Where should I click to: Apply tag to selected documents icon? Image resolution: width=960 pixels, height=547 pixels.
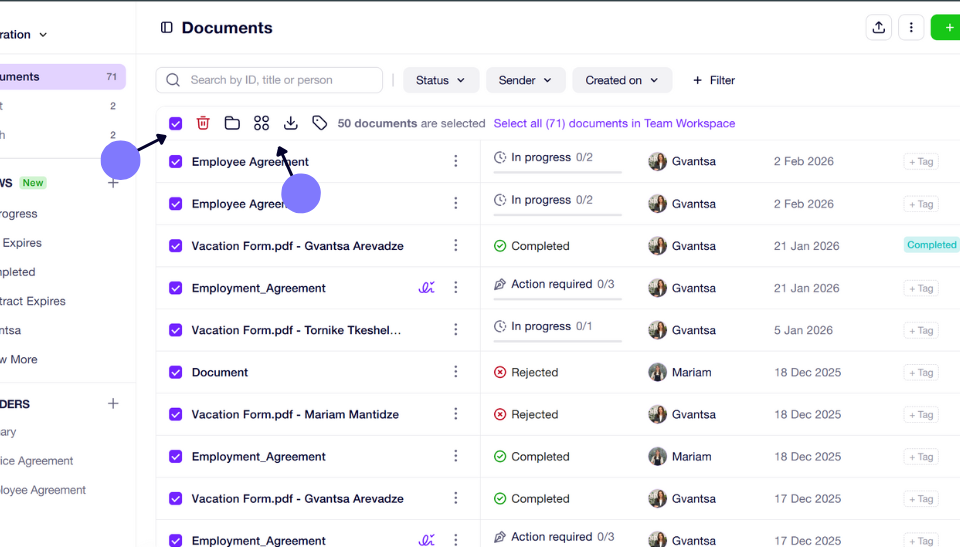click(x=320, y=123)
